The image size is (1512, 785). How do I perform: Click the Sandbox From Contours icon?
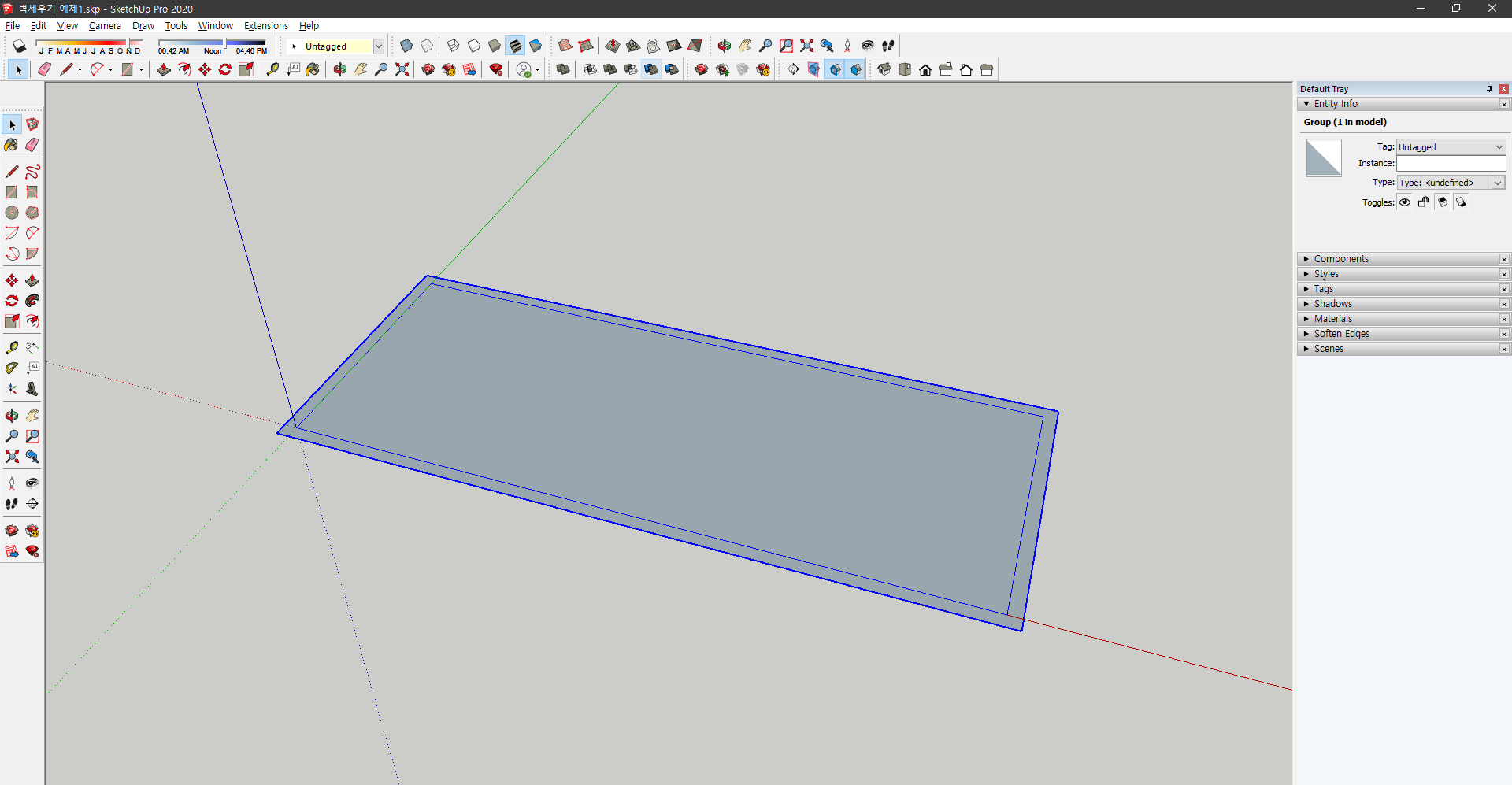click(565, 46)
